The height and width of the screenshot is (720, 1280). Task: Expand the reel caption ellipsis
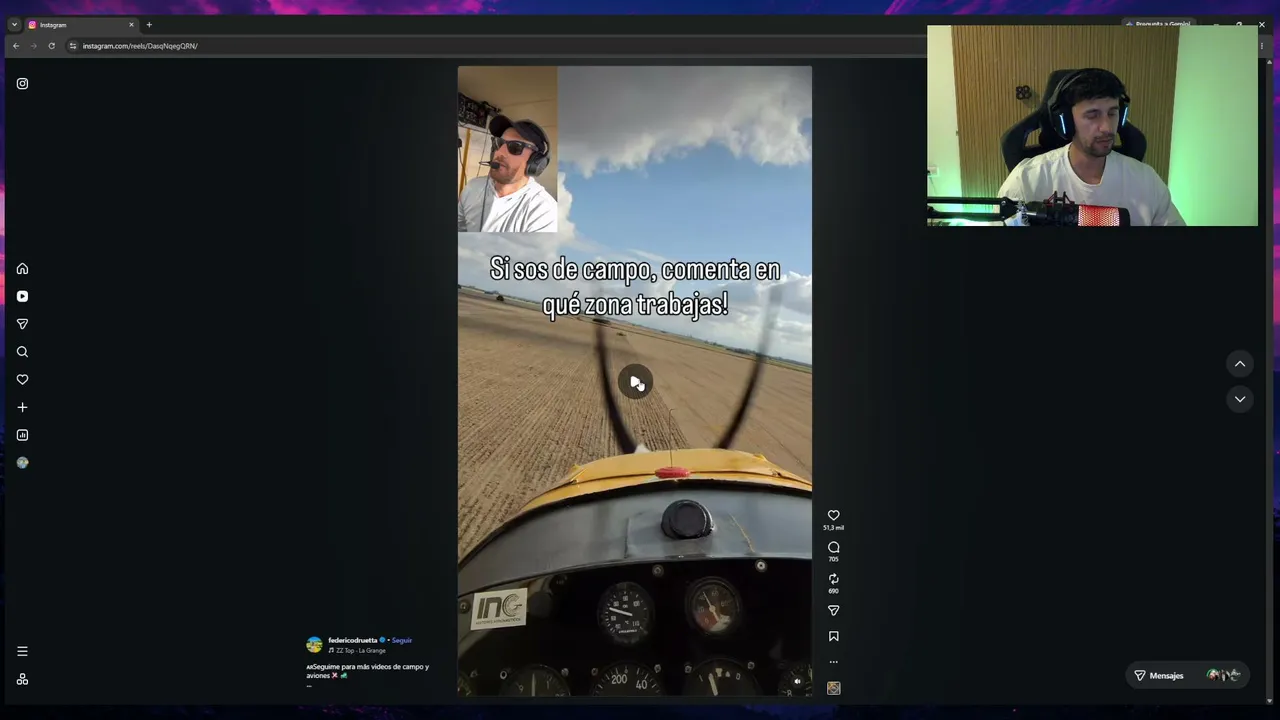(x=309, y=685)
